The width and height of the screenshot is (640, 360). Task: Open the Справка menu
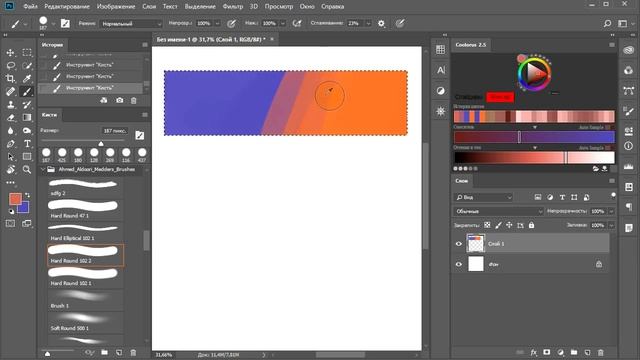coord(332,7)
